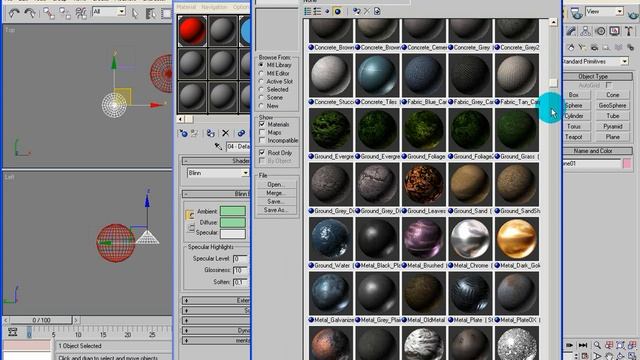This screenshot has height=360, width=640.
Task: Select the Selected radio button
Action: point(261,89)
